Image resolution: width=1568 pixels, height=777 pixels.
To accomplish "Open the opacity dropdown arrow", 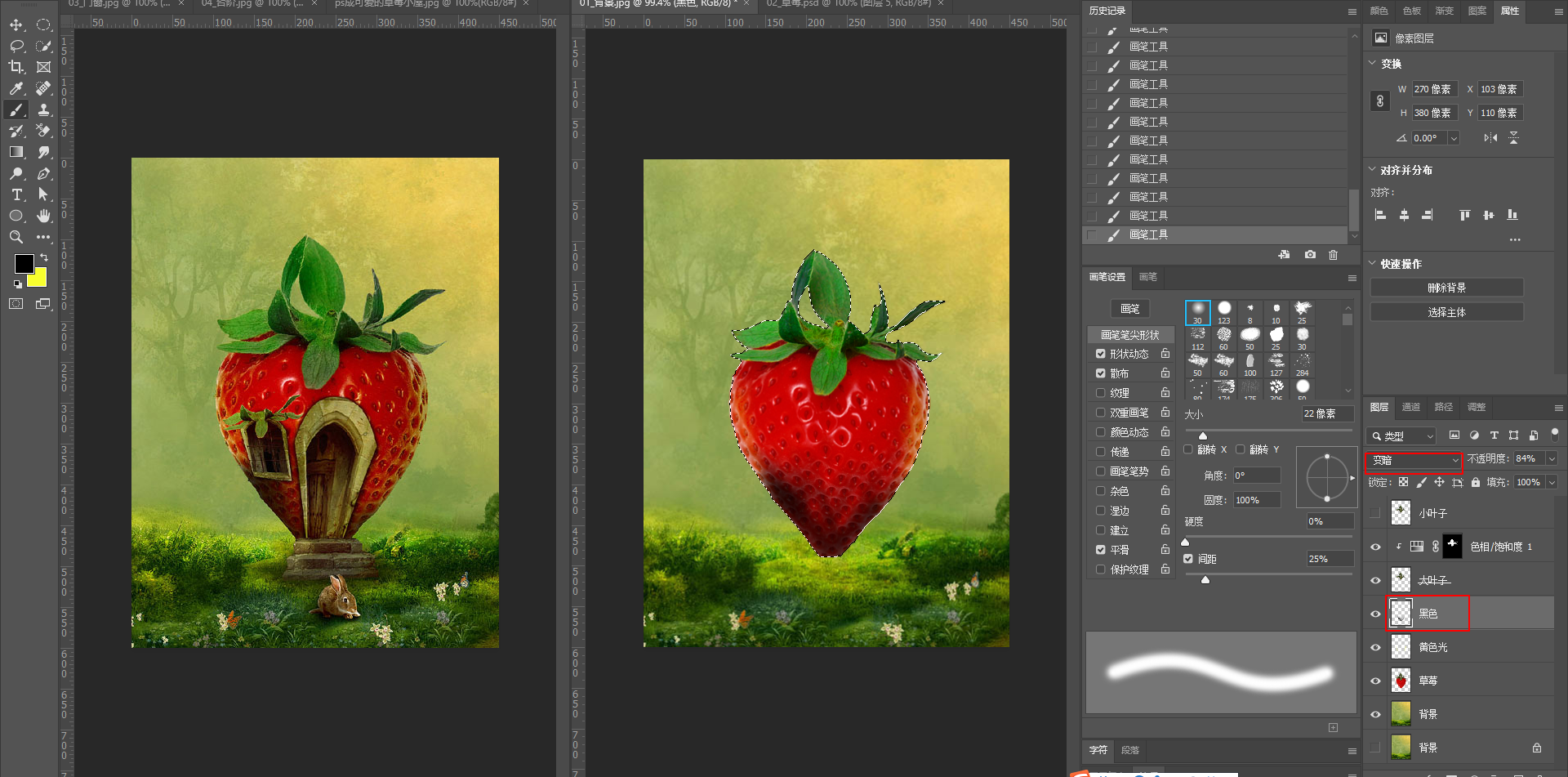I will [x=1552, y=459].
